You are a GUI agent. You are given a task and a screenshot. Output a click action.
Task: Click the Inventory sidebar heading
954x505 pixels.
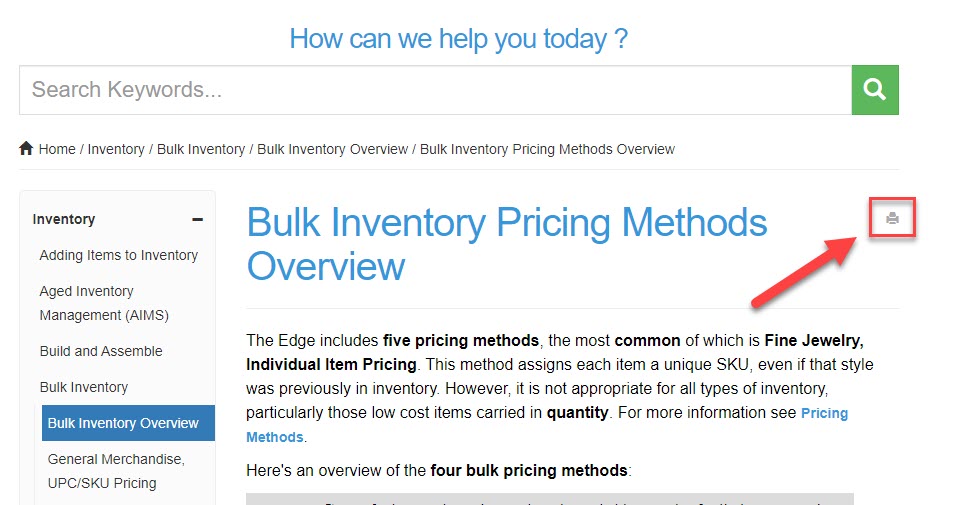pos(64,219)
